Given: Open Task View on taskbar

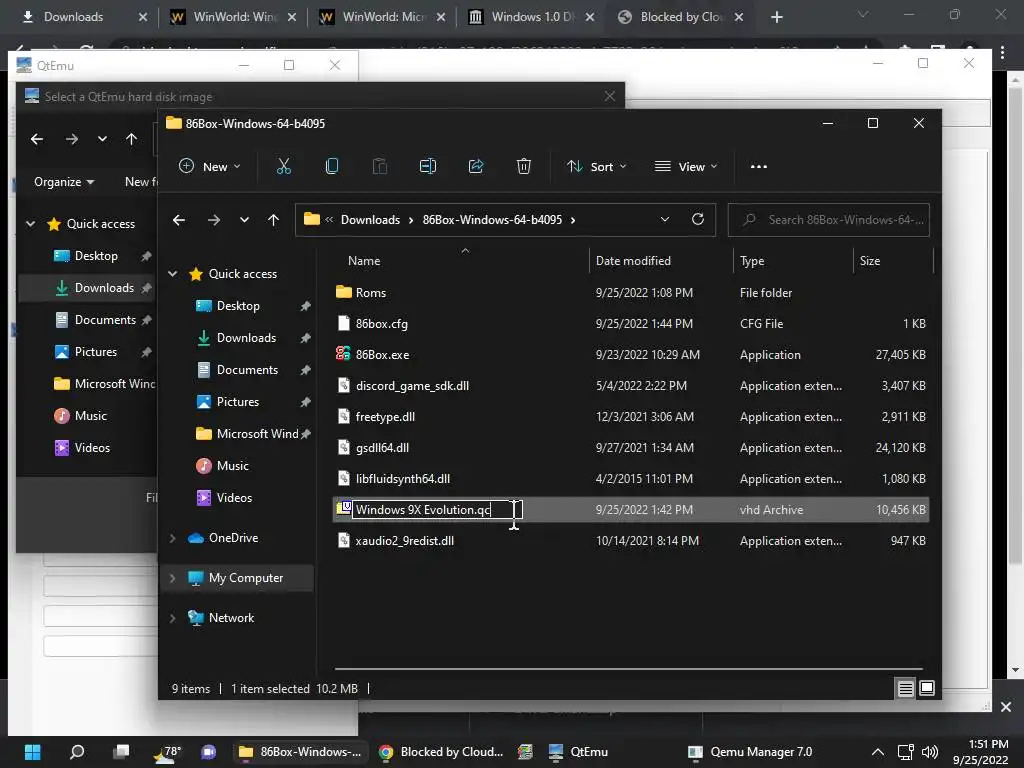Looking at the screenshot, I should pyautogui.click(x=121, y=752).
